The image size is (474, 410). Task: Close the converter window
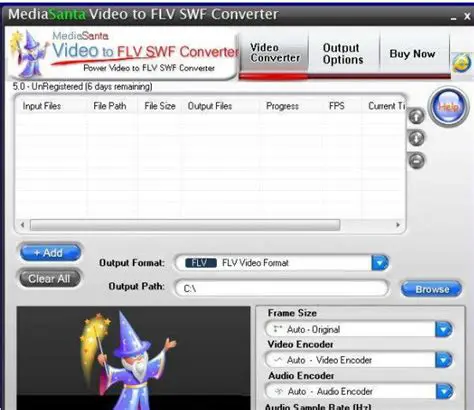point(467,16)
